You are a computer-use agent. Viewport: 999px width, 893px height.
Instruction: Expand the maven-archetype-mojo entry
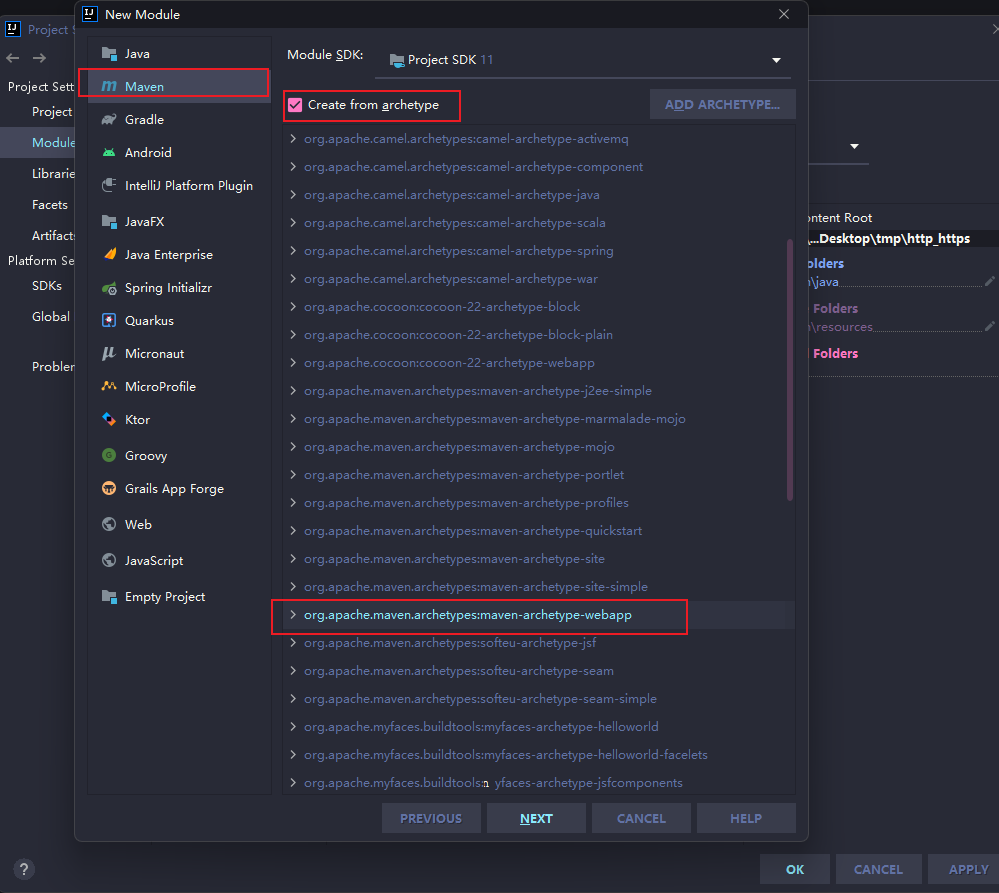pyautogui.click(x=293, y=446)
